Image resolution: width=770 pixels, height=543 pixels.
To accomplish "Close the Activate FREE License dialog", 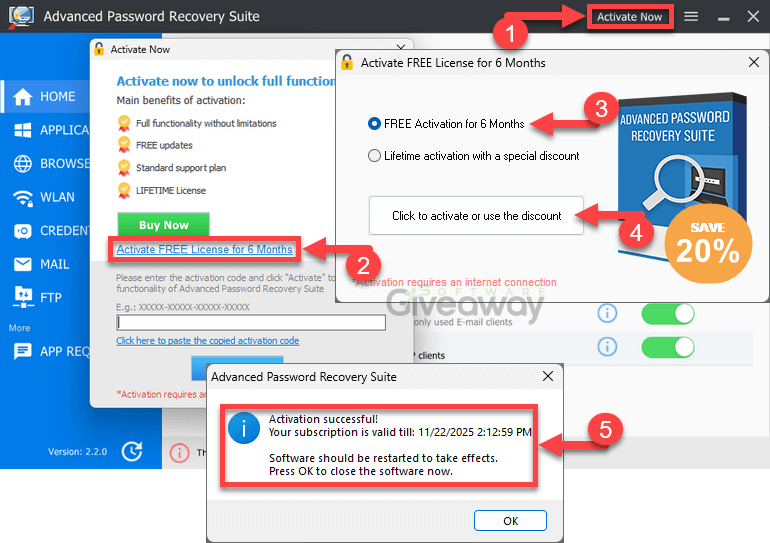I will pyautogui.click(x=754, y=62).
